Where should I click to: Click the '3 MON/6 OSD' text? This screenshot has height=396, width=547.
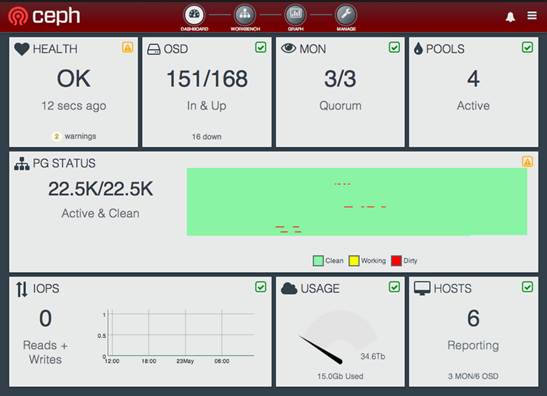[473, 376]
